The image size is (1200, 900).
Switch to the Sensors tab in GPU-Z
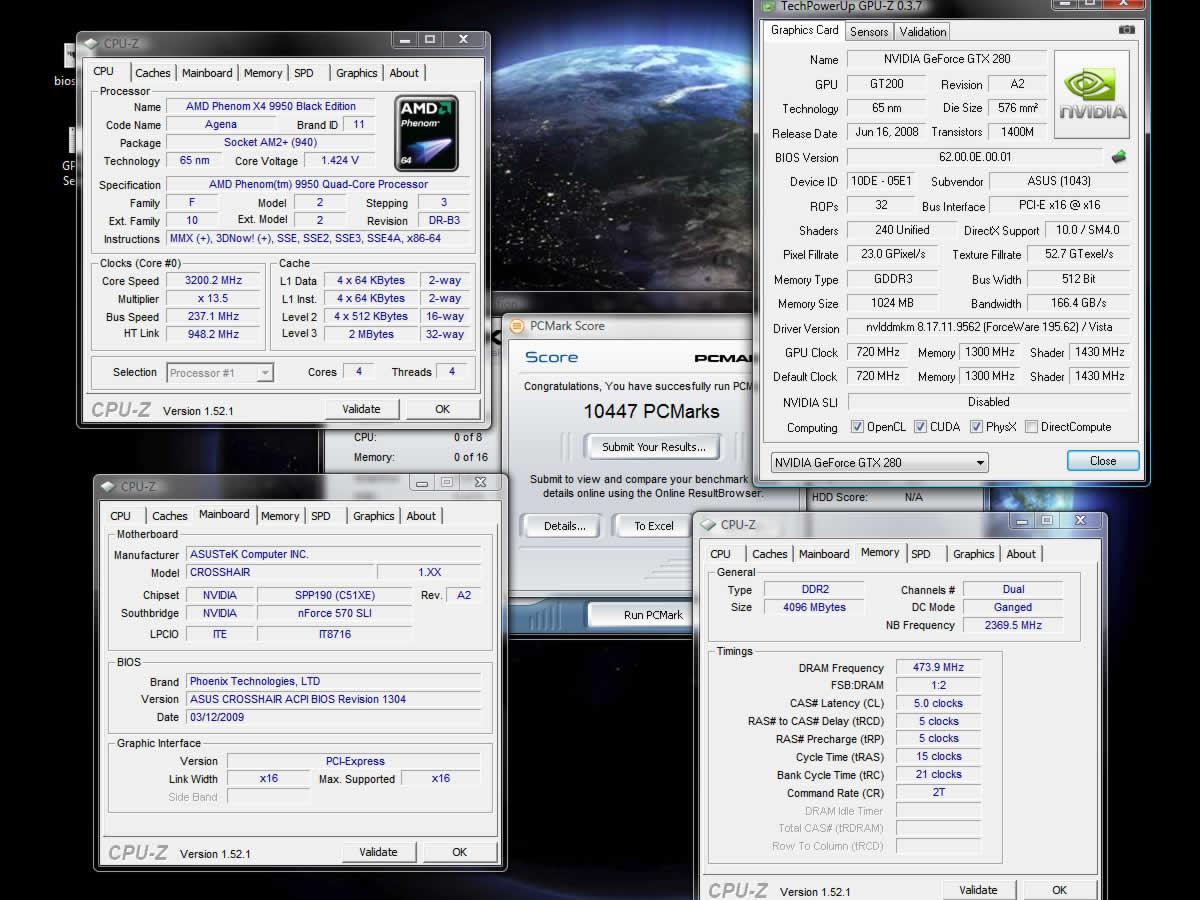[x=869, y=32]
